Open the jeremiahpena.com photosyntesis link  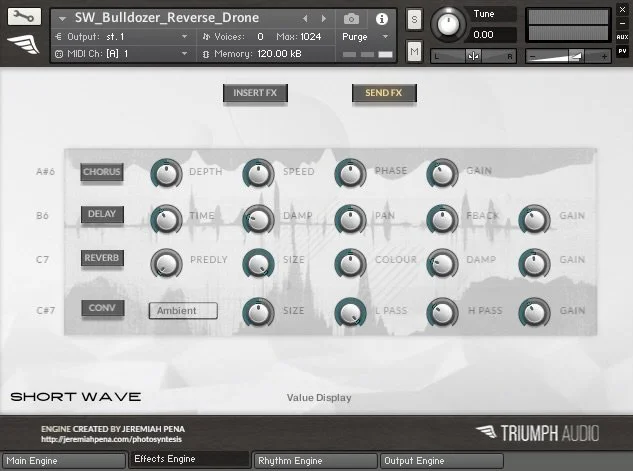(111, 439)
